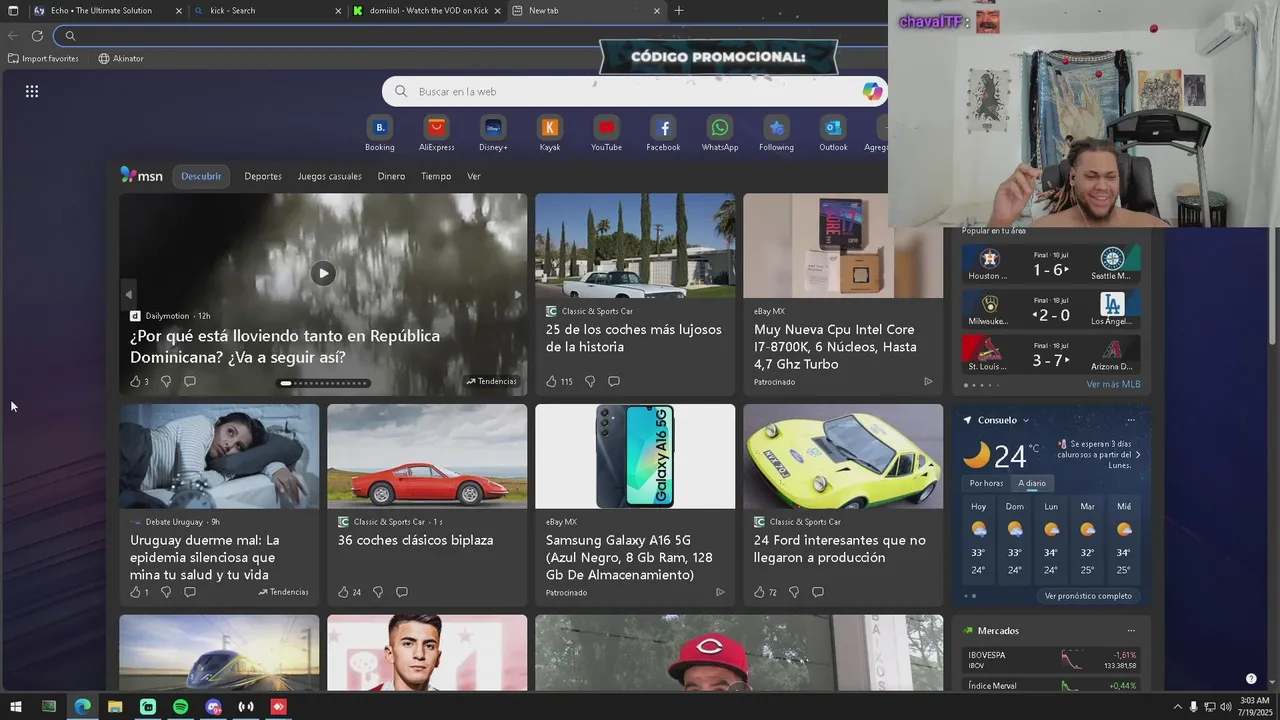Screen dimensions: 1280x720
Task: Open File Explorer from the taskbar
Action: pyautogui.click(x=115, y=707)
